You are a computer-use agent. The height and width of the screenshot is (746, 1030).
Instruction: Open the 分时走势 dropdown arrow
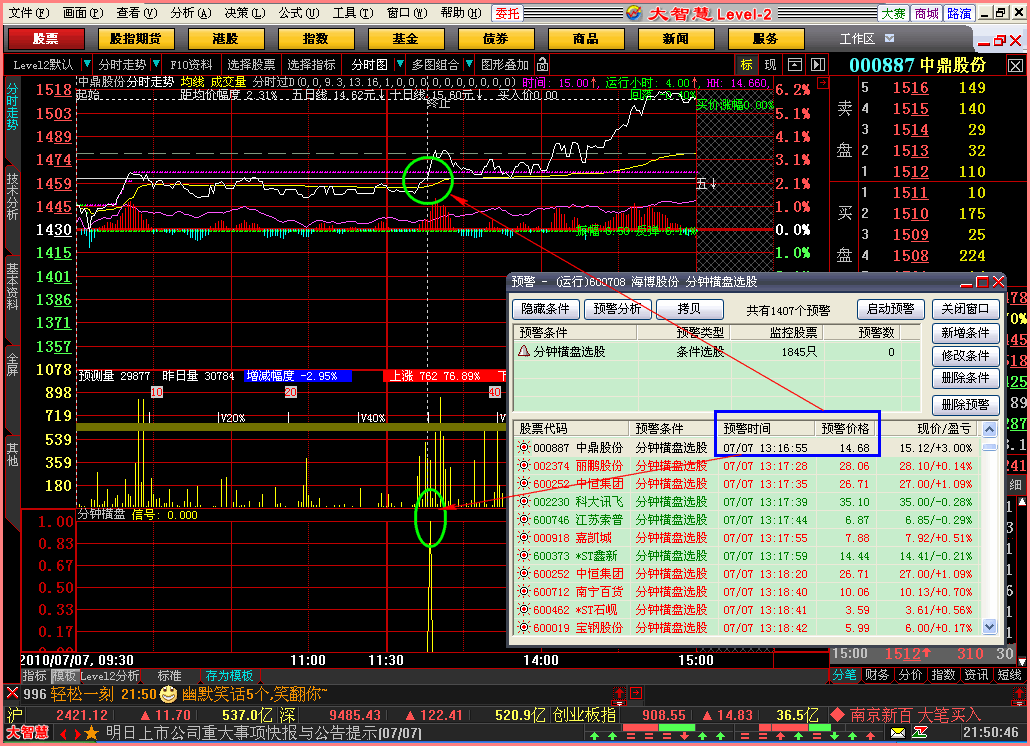[156, 64]
